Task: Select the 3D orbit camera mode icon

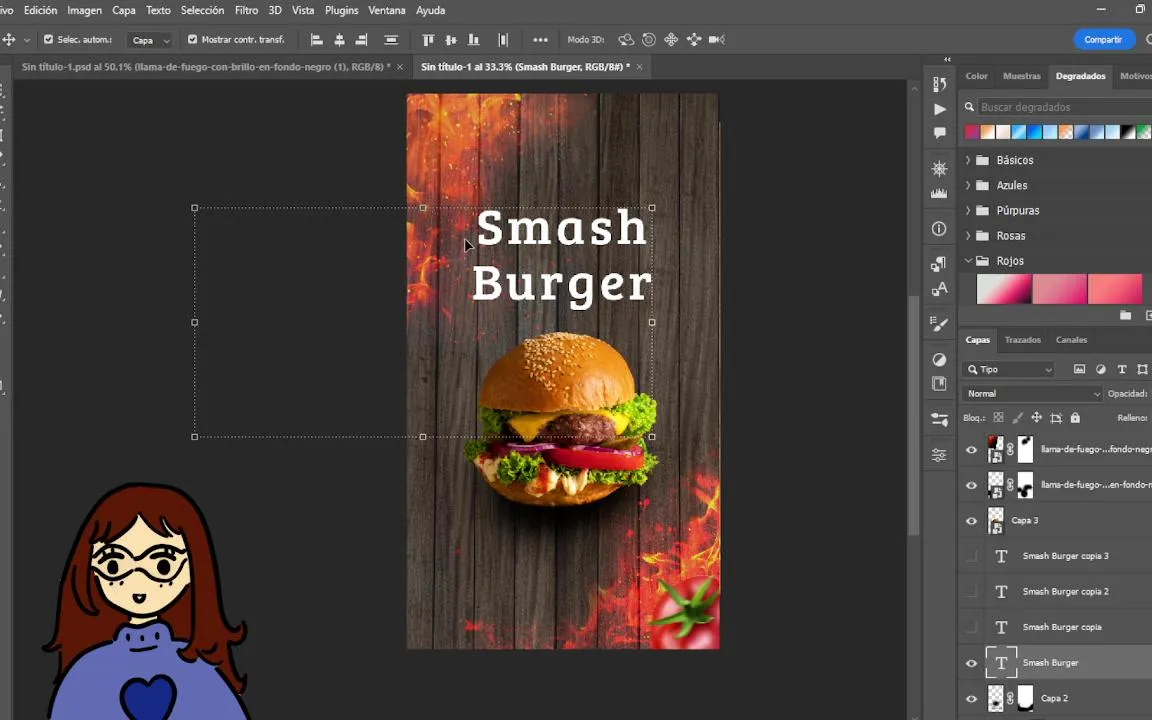Action: click(626, 40)
